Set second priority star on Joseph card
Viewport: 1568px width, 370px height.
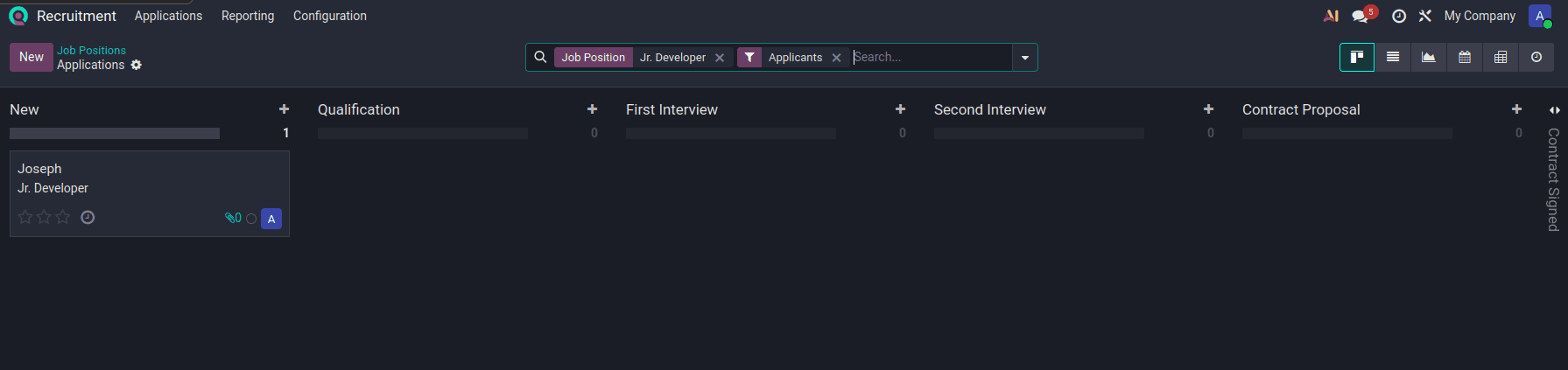point(44,217)
